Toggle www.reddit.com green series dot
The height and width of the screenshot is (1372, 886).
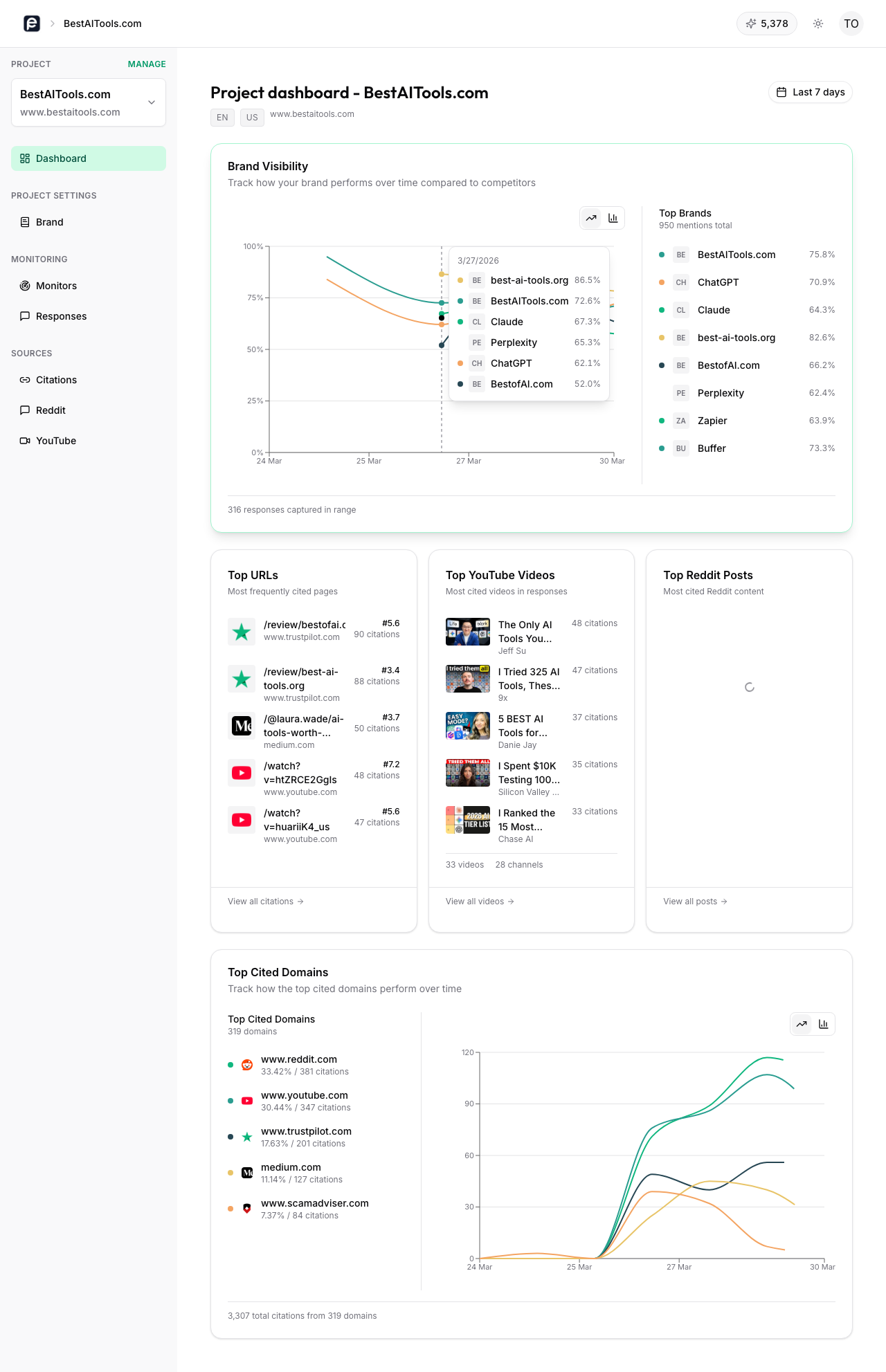pos(230,1065)
